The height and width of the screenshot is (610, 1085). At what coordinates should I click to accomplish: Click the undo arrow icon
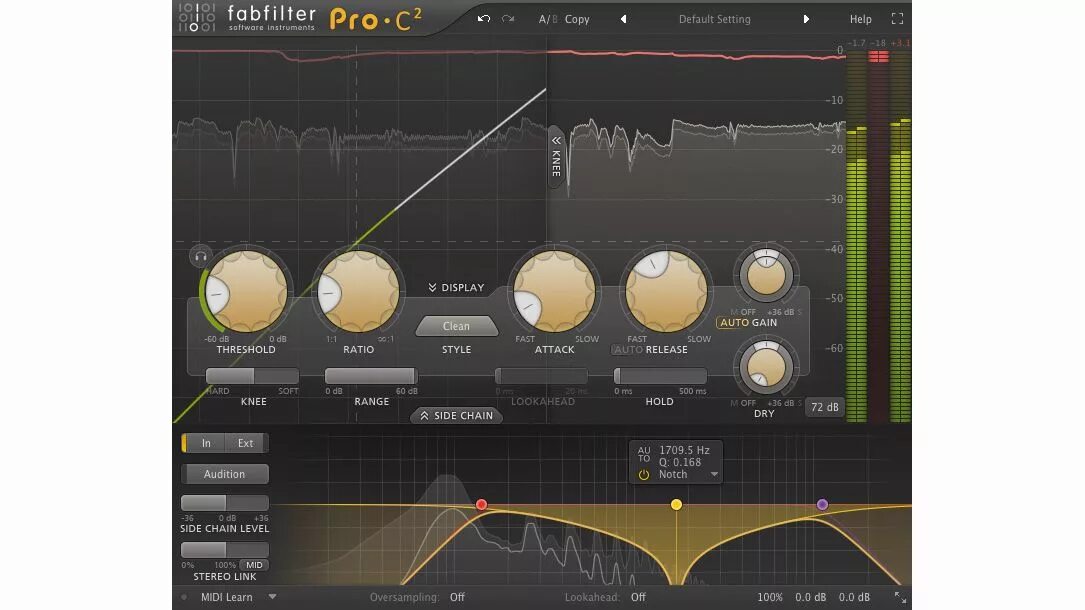click(x=484, y=19)
